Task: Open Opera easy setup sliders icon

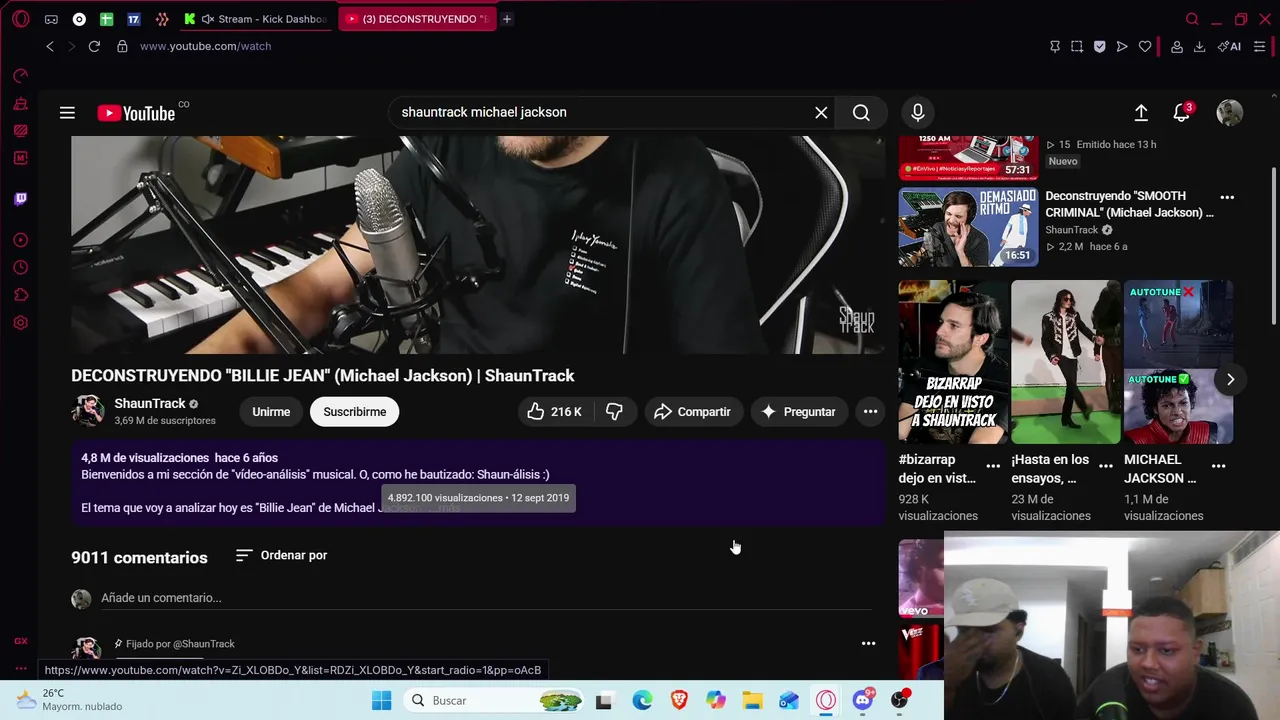Action: [1259, 46]
